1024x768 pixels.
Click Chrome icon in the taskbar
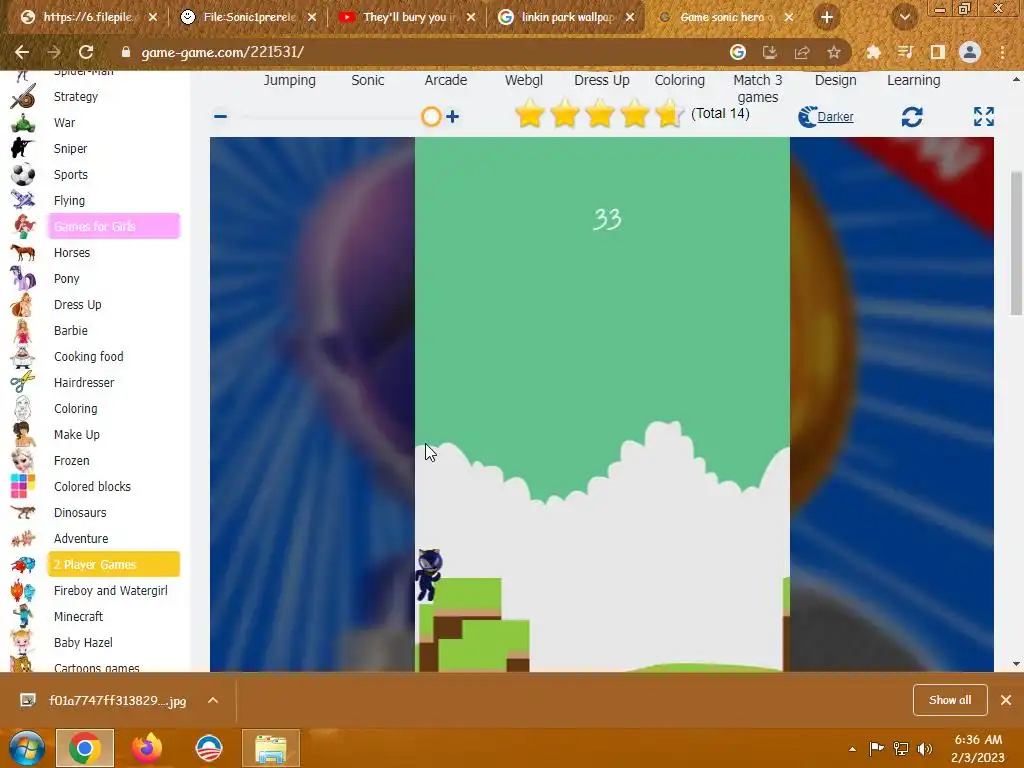point(85,748)
